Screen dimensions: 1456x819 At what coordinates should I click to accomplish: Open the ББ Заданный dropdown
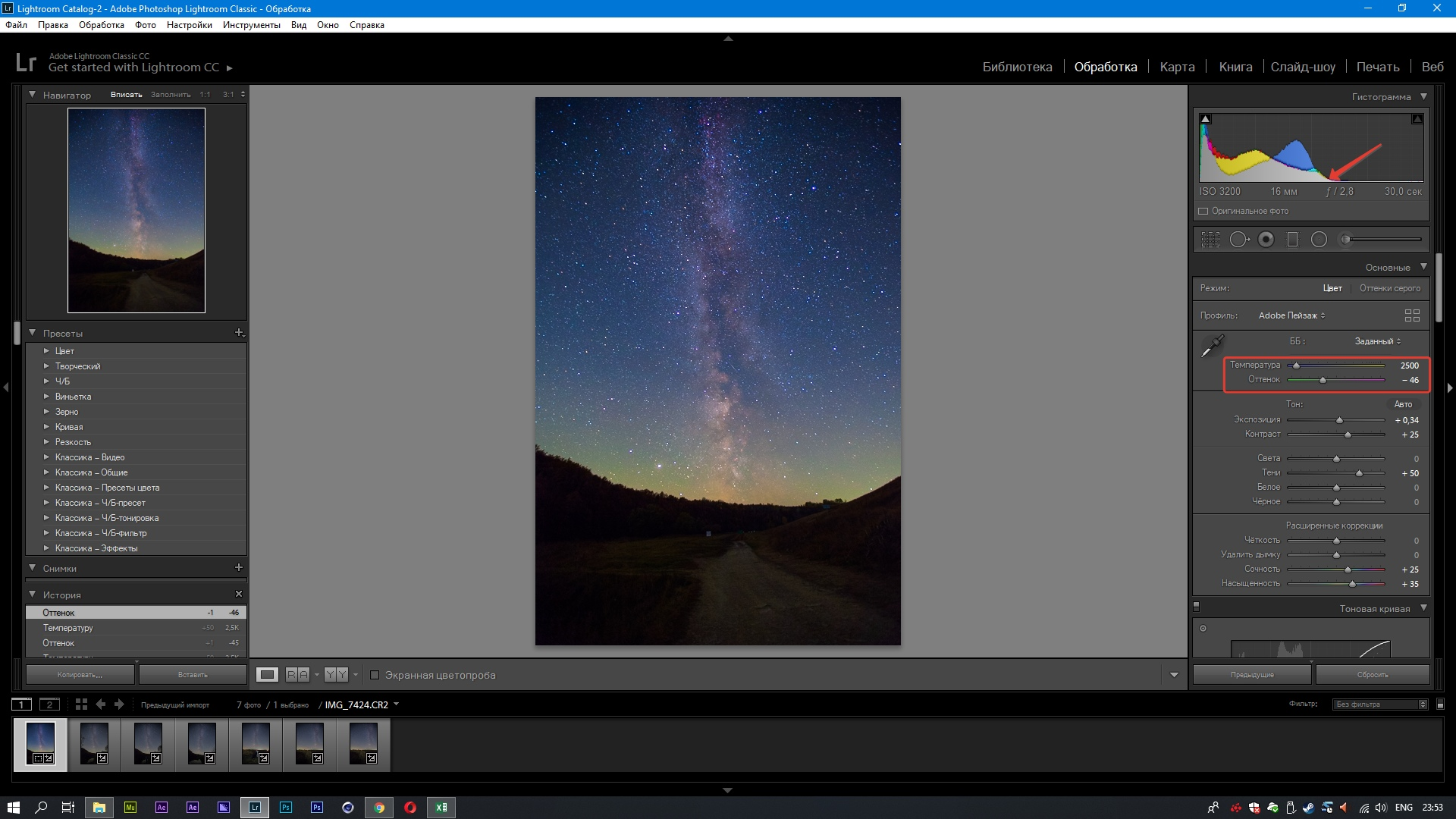1378,341
